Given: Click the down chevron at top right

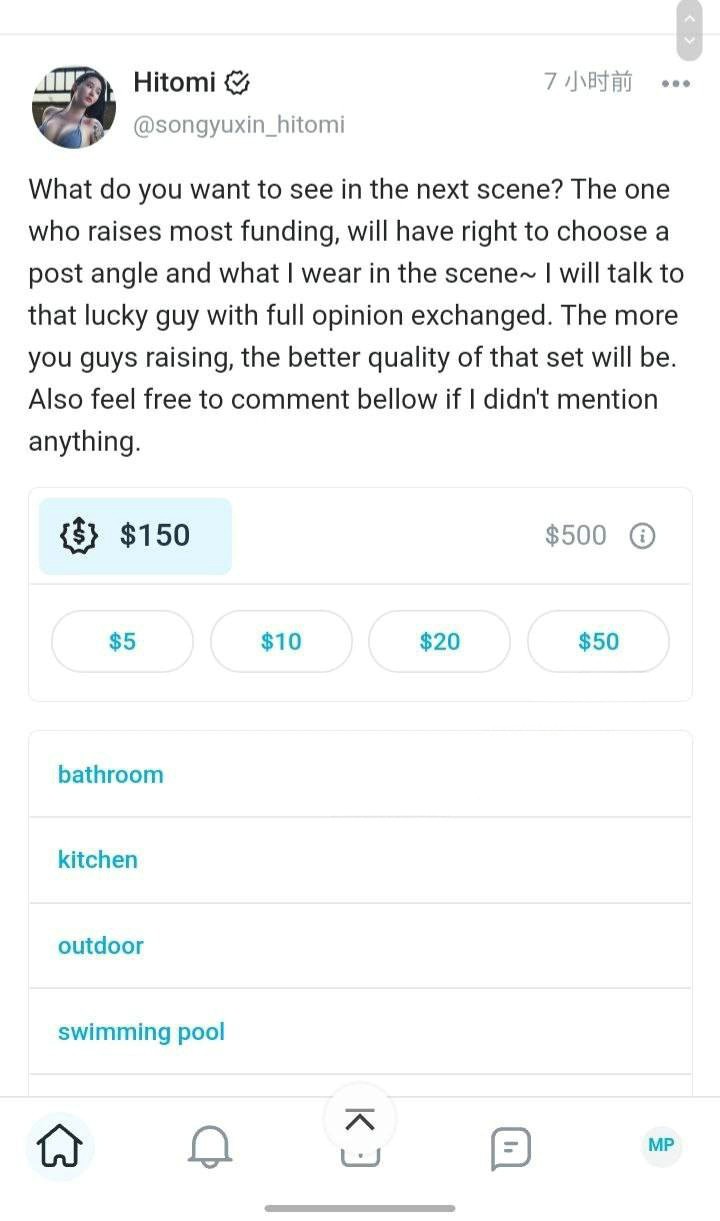Looking at the screenshot, I should tap(689, 43).
